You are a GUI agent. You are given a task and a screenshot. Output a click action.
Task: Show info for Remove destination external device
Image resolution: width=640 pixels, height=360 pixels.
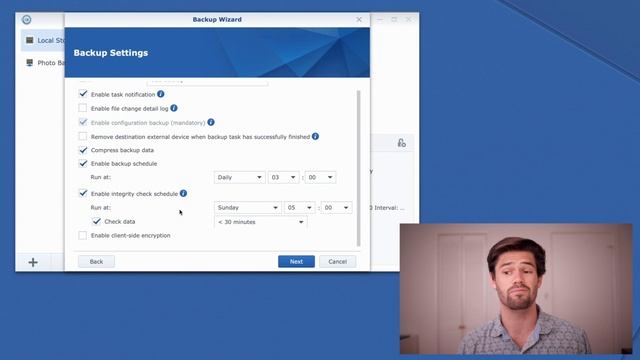point(316,136)
